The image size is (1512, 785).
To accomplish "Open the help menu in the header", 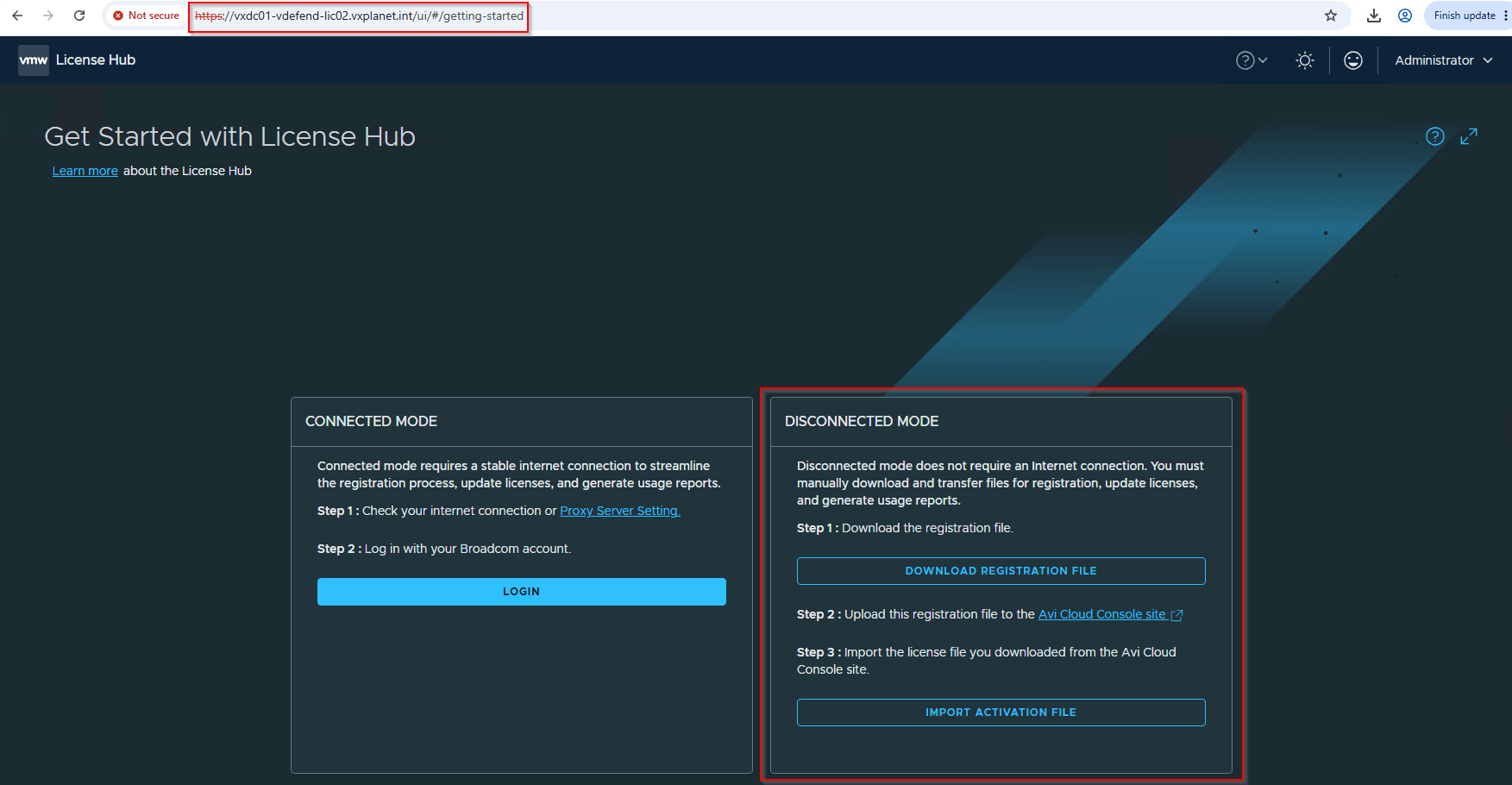I will coord(1252,60).
